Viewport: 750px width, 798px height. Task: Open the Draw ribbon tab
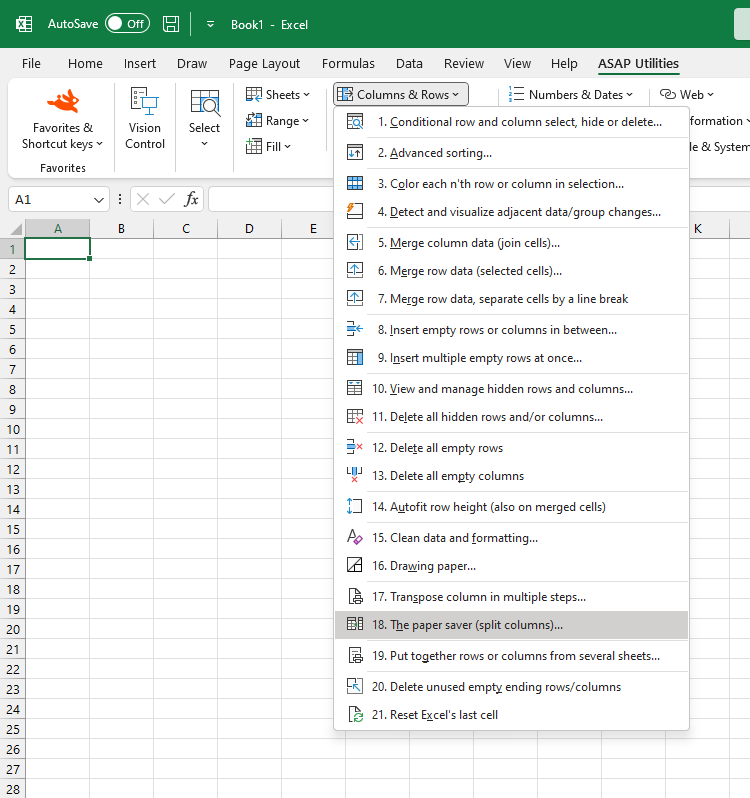(x=192, y=64)
